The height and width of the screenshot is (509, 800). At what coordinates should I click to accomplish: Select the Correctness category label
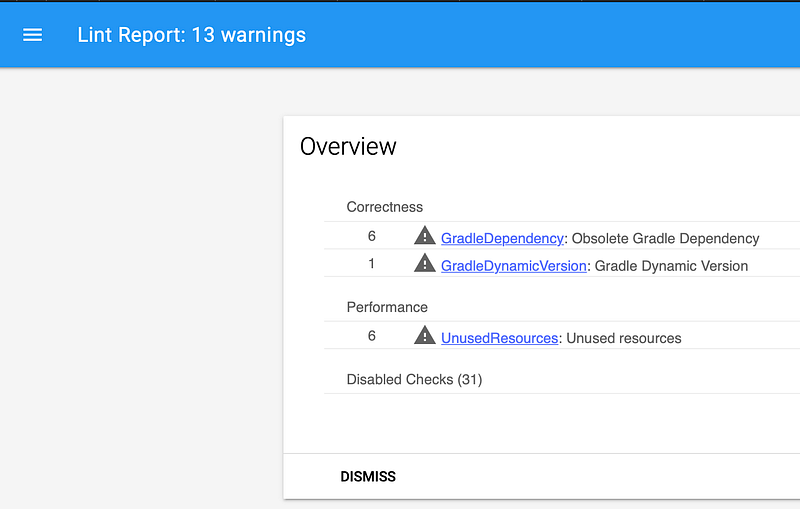point(384,207)
